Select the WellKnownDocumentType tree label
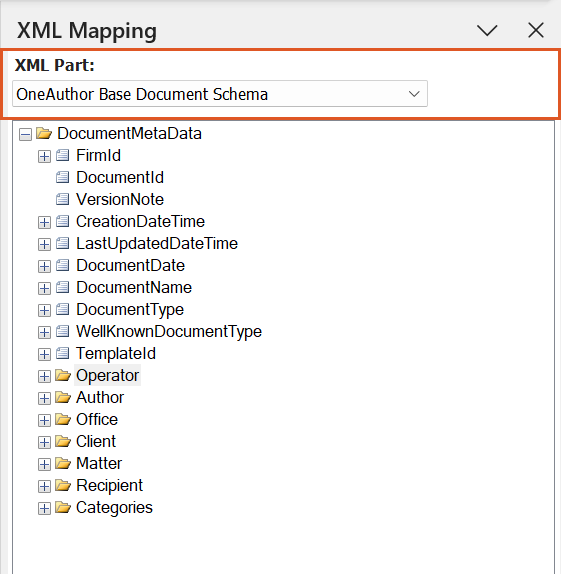Viewport: 561px width, 574px height. (x=169, y=332)
